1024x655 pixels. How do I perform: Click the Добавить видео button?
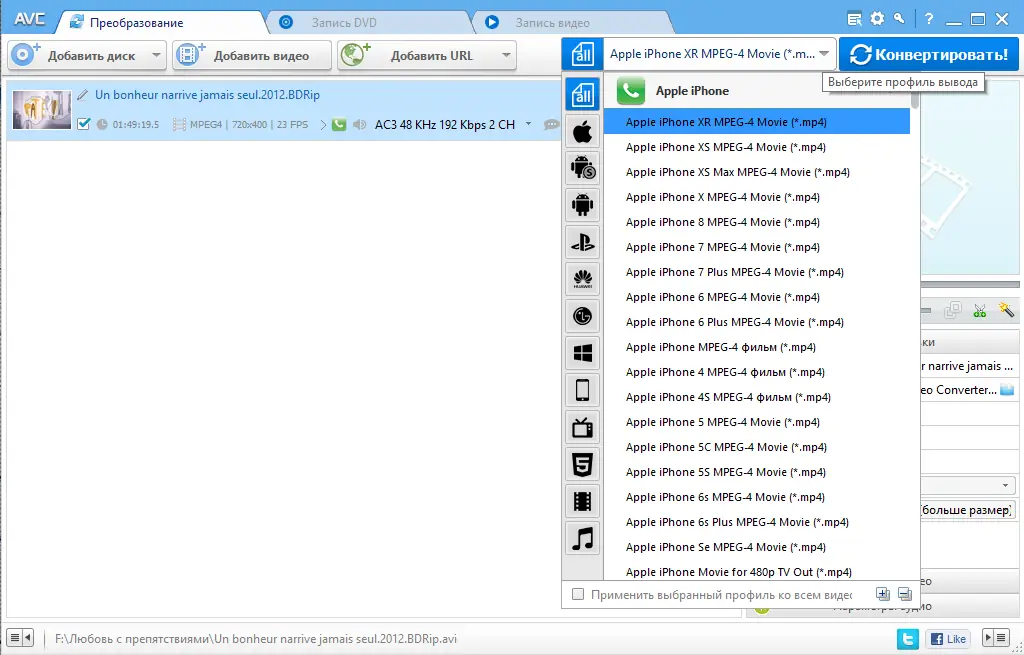[x=252, y=56]
